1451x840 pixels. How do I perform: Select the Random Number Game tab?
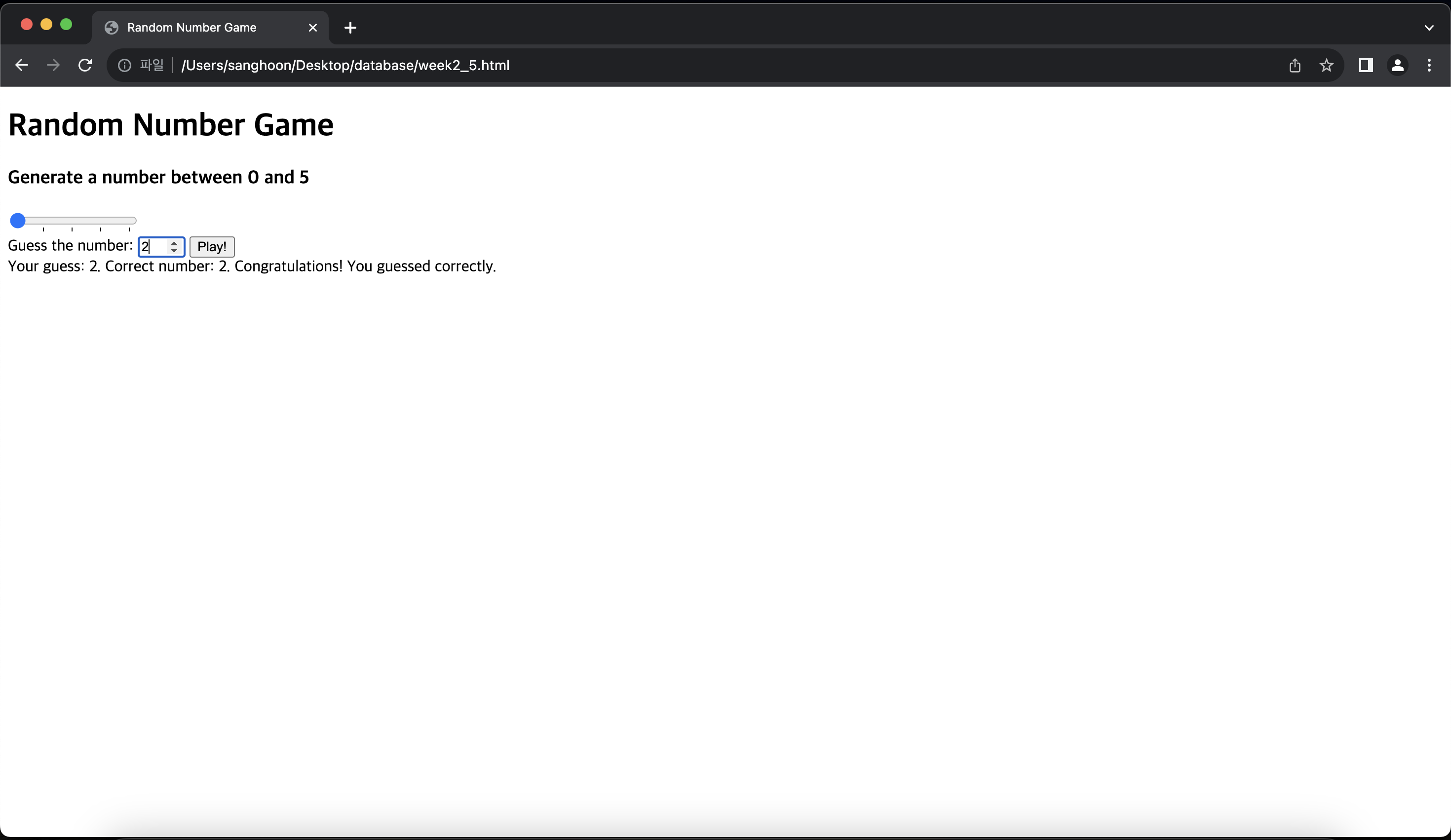click(x=191, y=28)
